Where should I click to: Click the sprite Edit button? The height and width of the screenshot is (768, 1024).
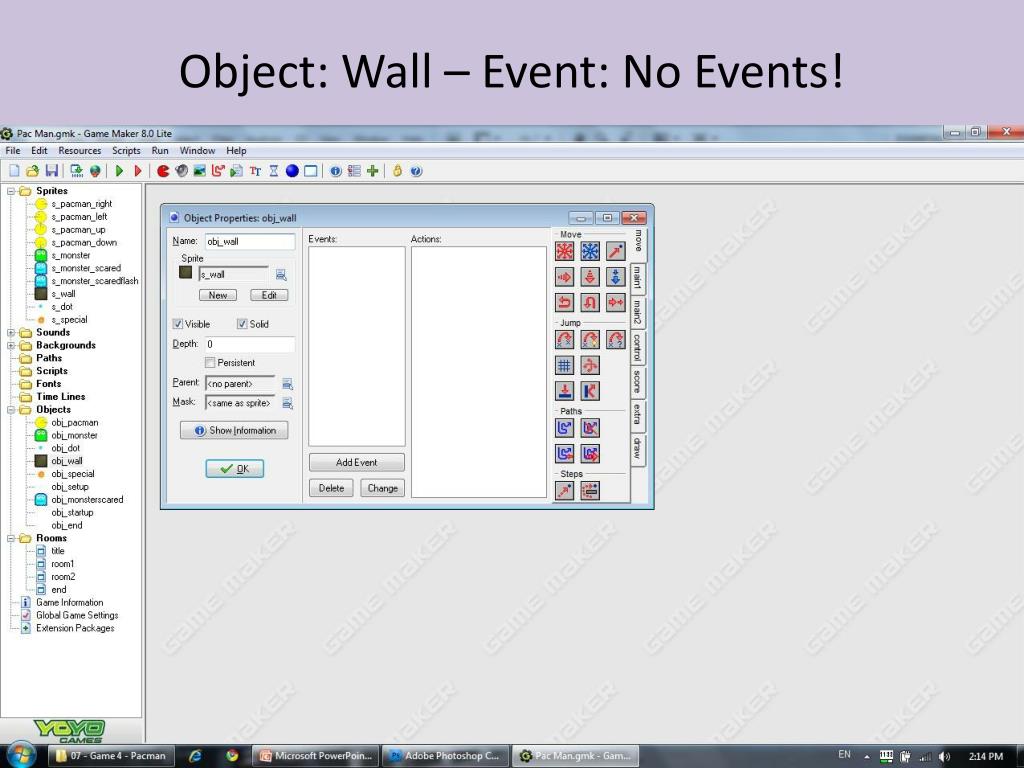tap(269, 295)
